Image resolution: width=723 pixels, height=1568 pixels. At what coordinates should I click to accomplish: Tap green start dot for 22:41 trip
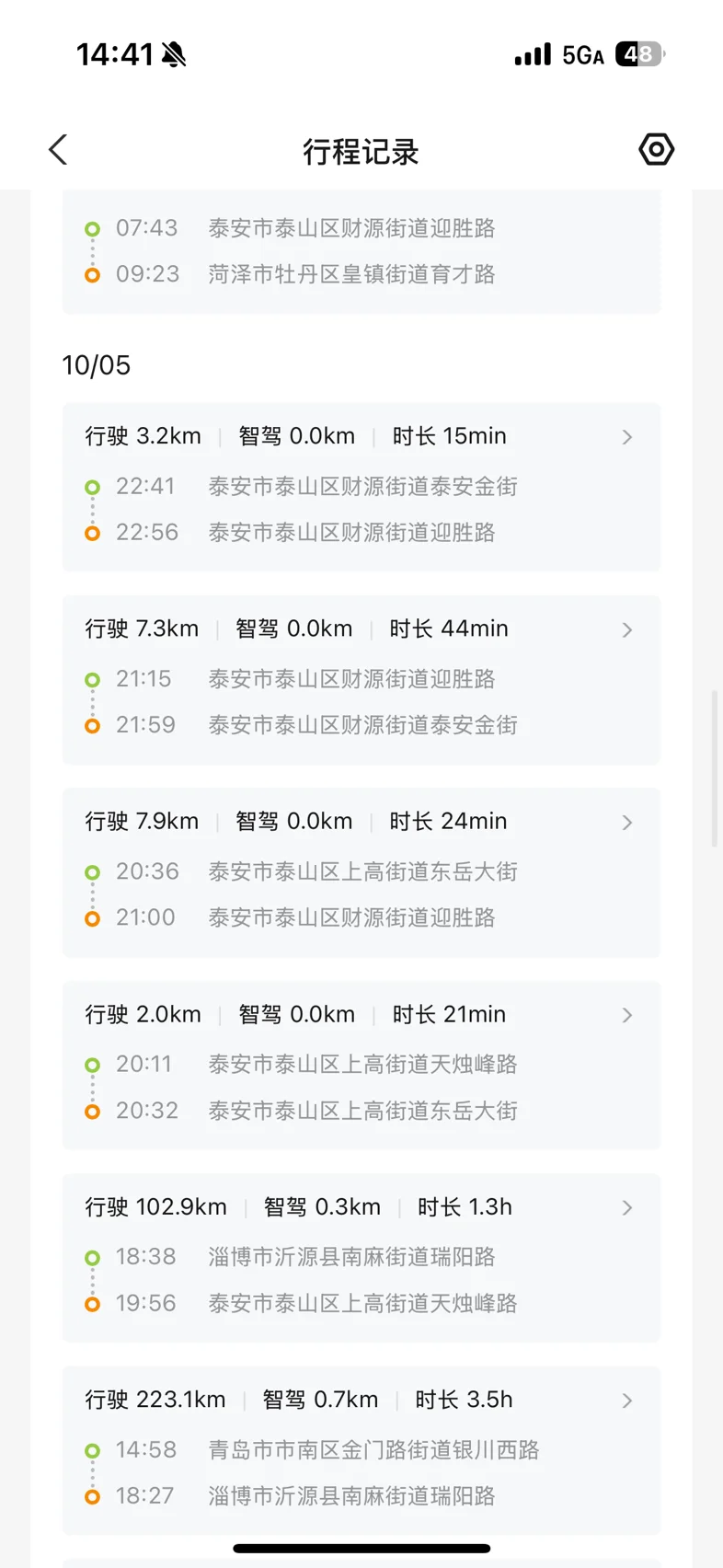click(x=92, y=487)
